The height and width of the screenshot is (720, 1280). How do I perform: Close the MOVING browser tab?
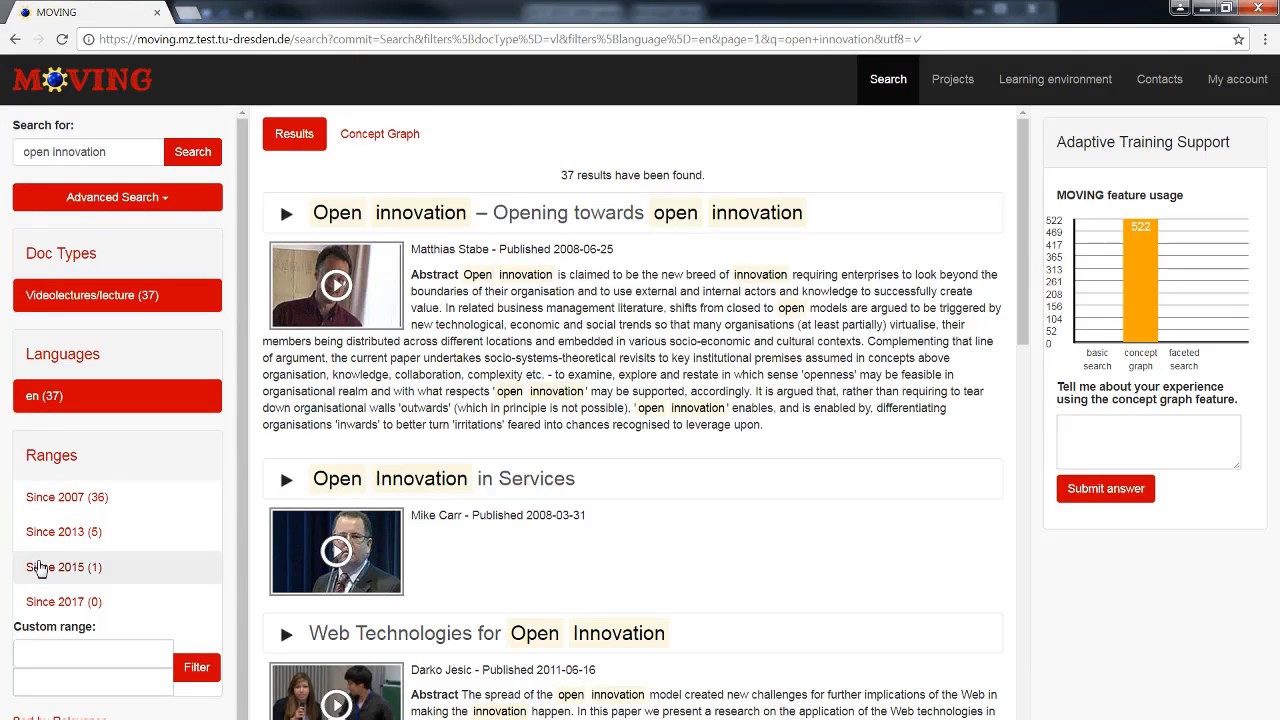point(157,12)
